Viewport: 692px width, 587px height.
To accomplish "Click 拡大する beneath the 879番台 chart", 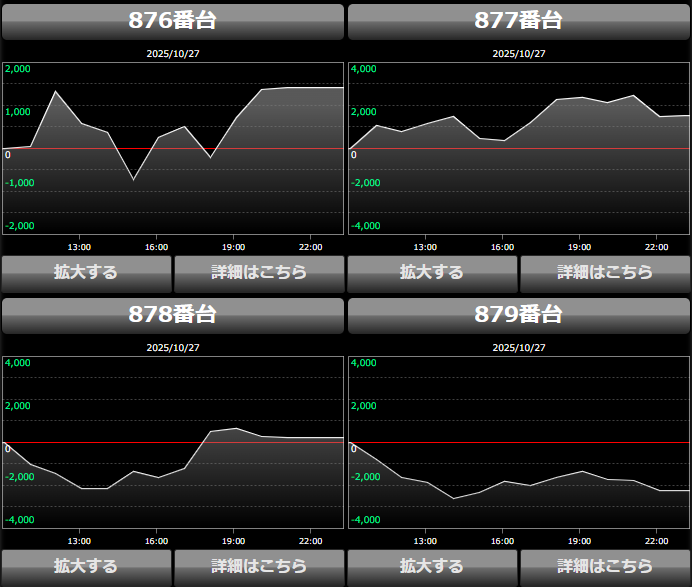I will [432, 566].
